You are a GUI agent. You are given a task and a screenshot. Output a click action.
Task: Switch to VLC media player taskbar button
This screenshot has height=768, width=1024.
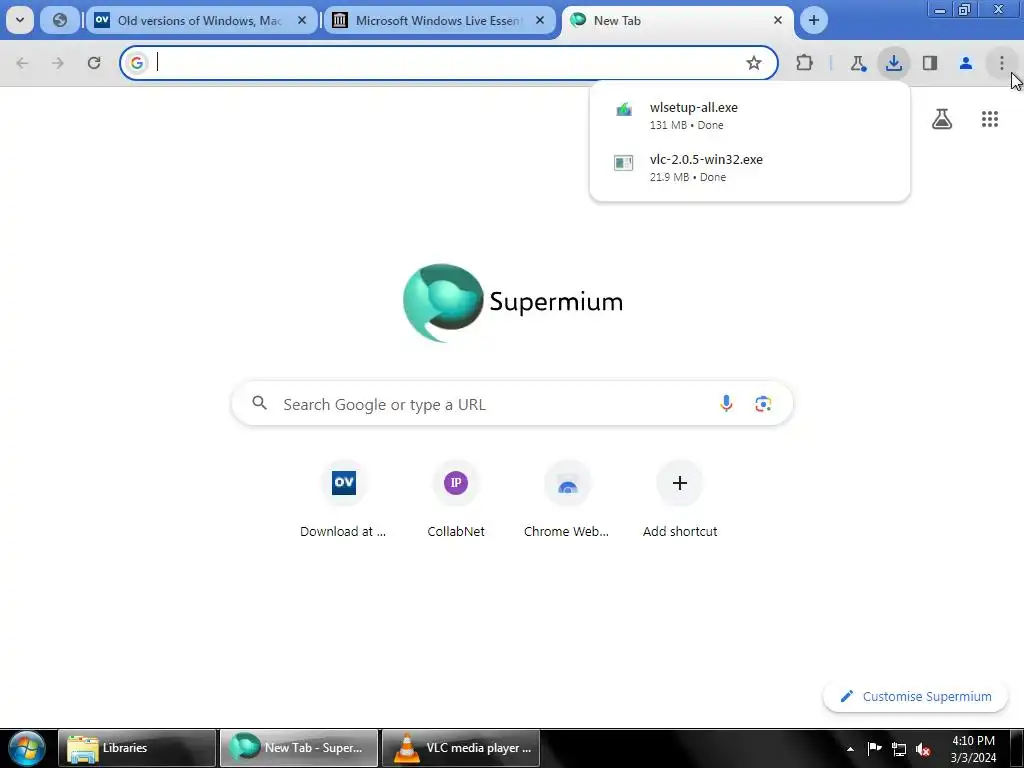coord(461,748)
